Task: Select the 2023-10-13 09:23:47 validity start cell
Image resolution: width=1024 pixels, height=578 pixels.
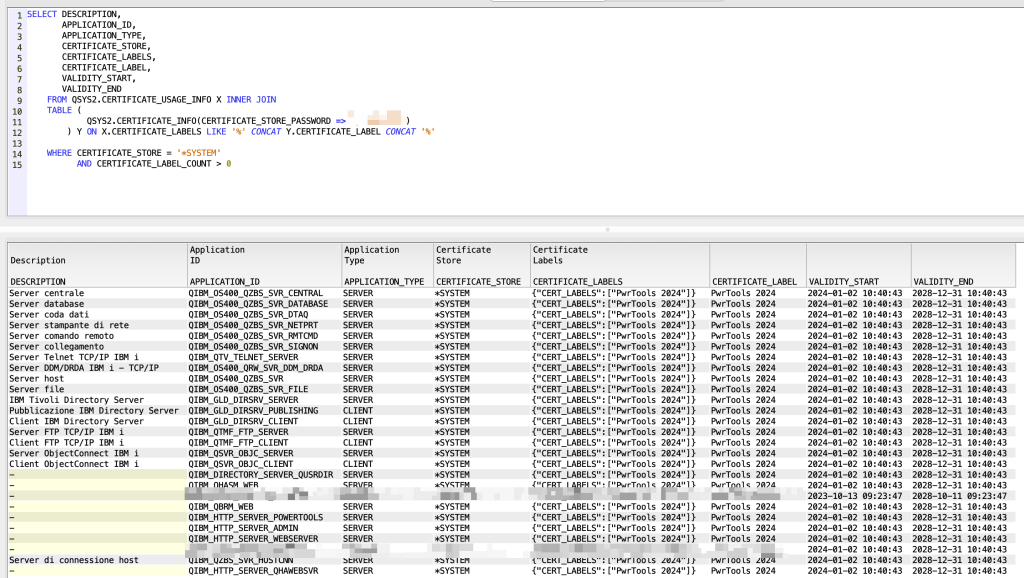Action: coord(856,496)
